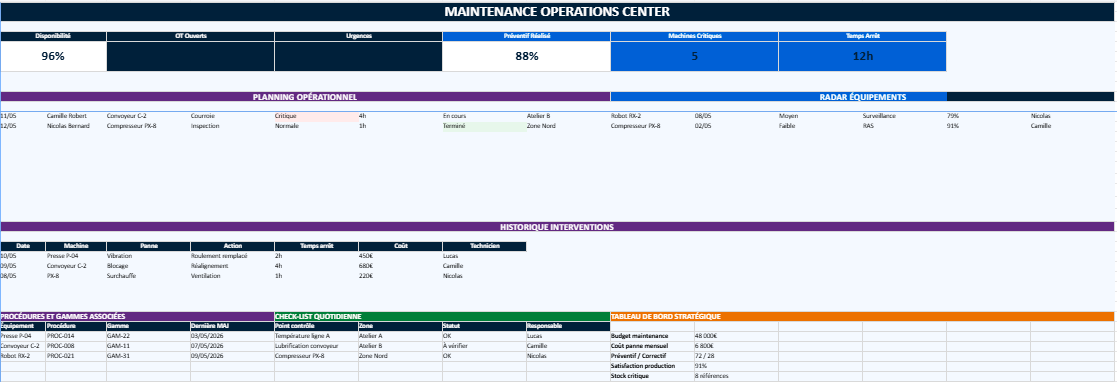
Task: Select the 'PROC-014' procedure cell
Action: click(x=76, y=336)
